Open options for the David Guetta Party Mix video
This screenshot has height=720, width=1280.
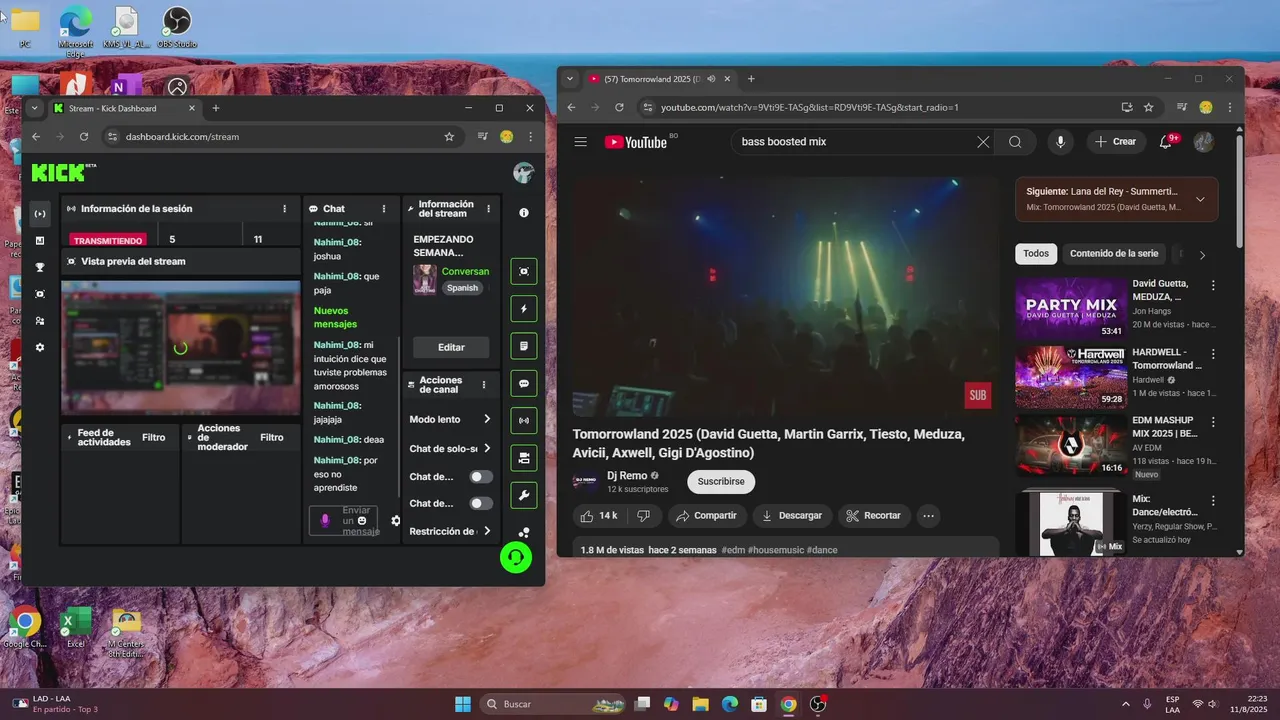pos(1214,285)
